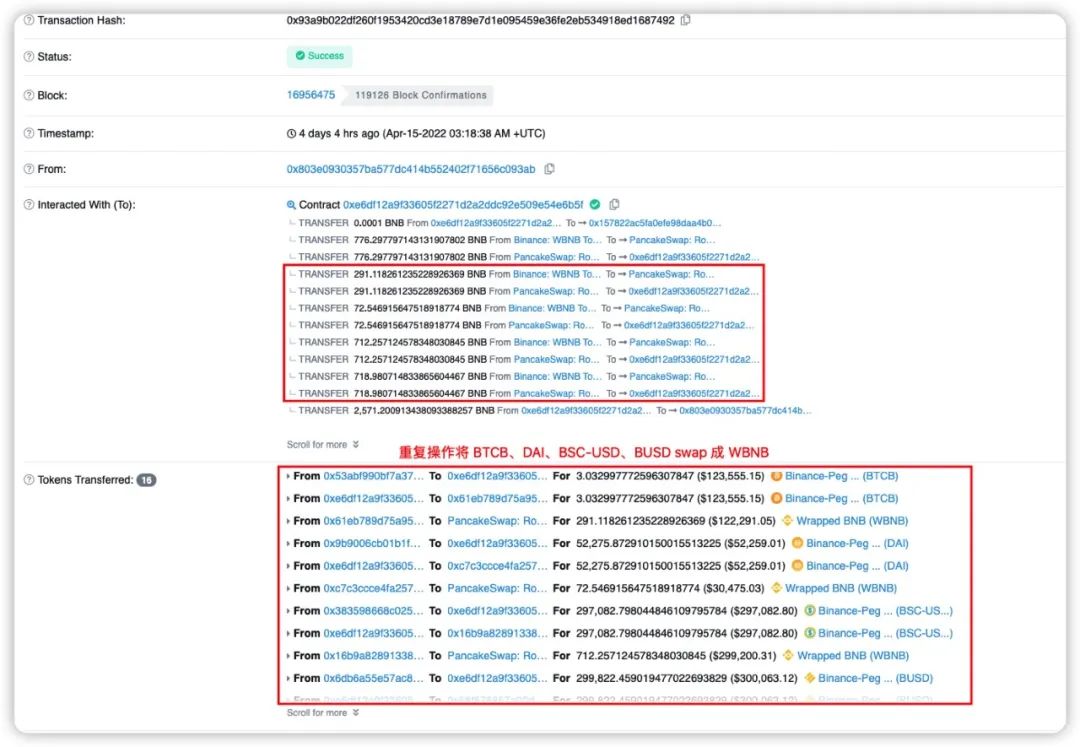Click the $299,200.31 value in WBNB row
This screenshot has width=1080, height=747.
click(742, 655)
